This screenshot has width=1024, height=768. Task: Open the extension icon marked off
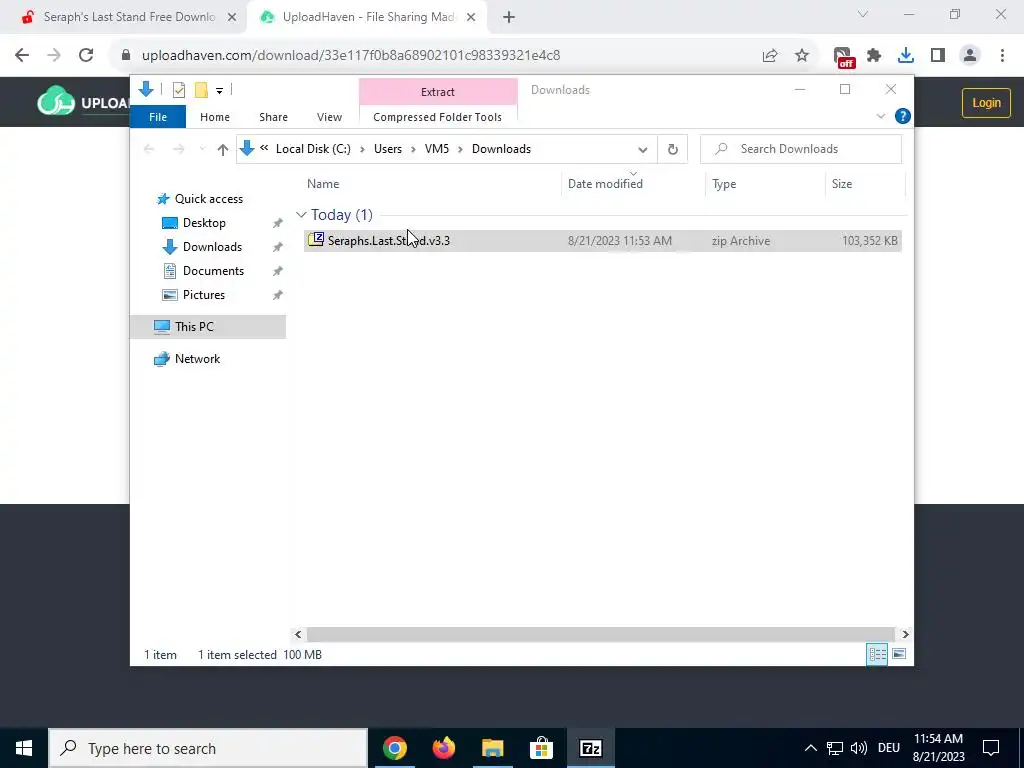843,57
